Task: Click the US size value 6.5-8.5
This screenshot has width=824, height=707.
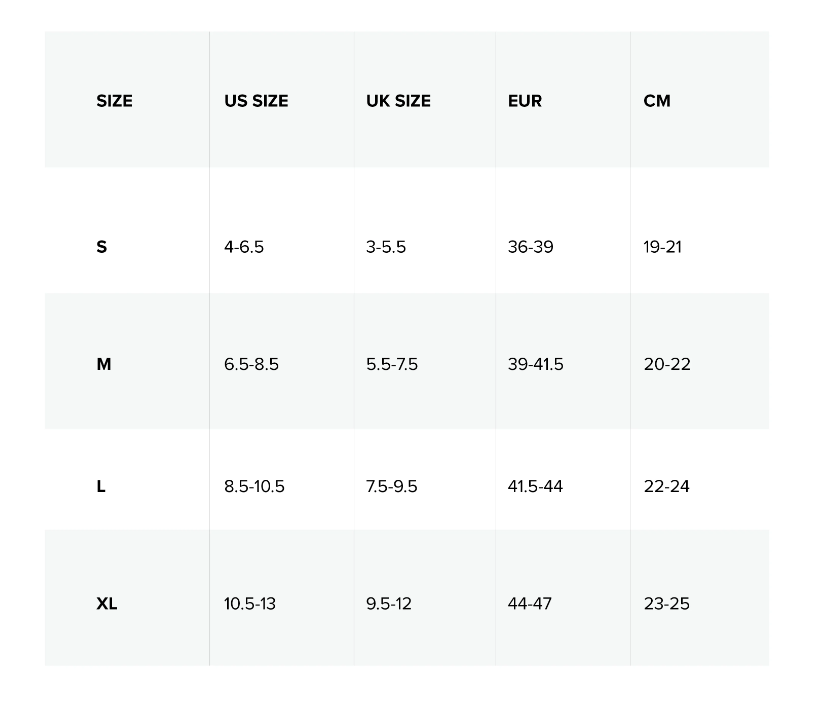Action: pos(251,364)
